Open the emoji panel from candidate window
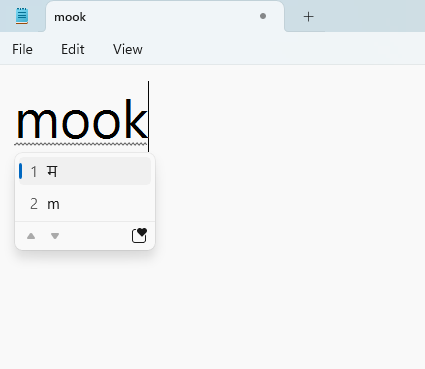The height and width of the screenshot is (369, 425). 139,235
